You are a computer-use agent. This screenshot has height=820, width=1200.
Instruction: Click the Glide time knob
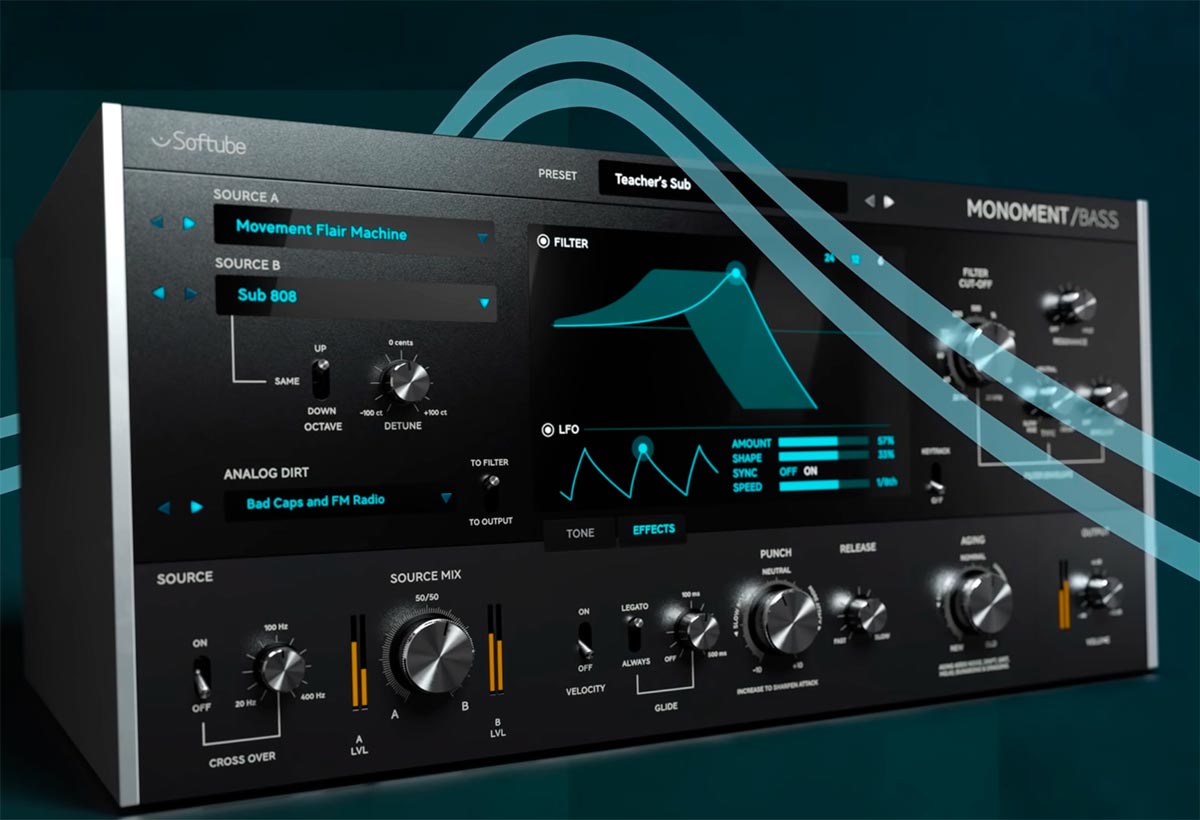point(698,630)
